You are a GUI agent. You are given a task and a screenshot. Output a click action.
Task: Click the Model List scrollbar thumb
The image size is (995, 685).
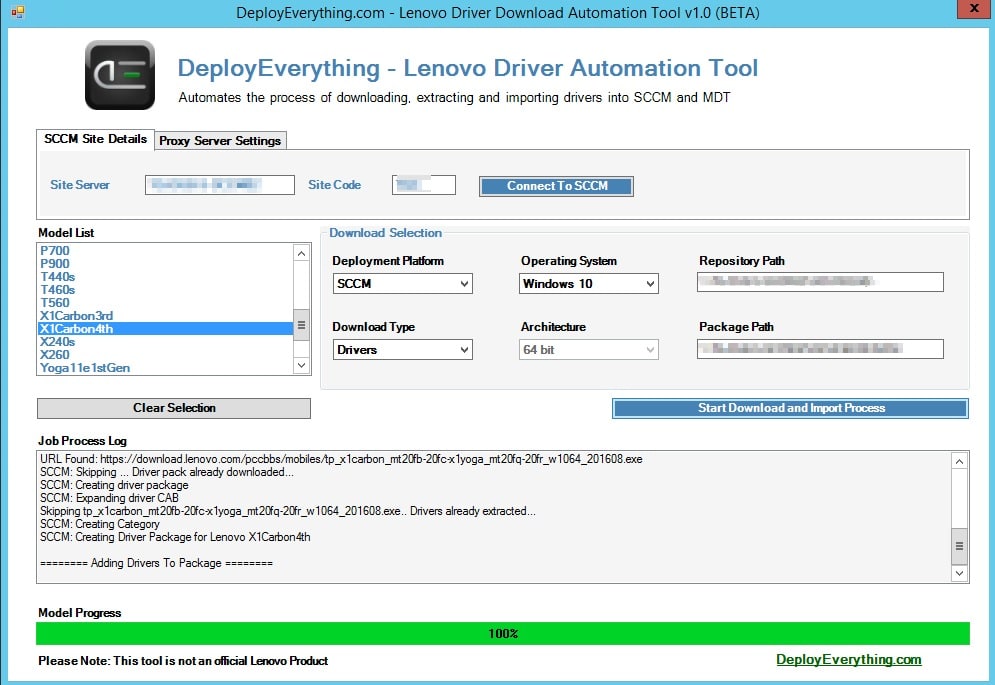[301, 324]
